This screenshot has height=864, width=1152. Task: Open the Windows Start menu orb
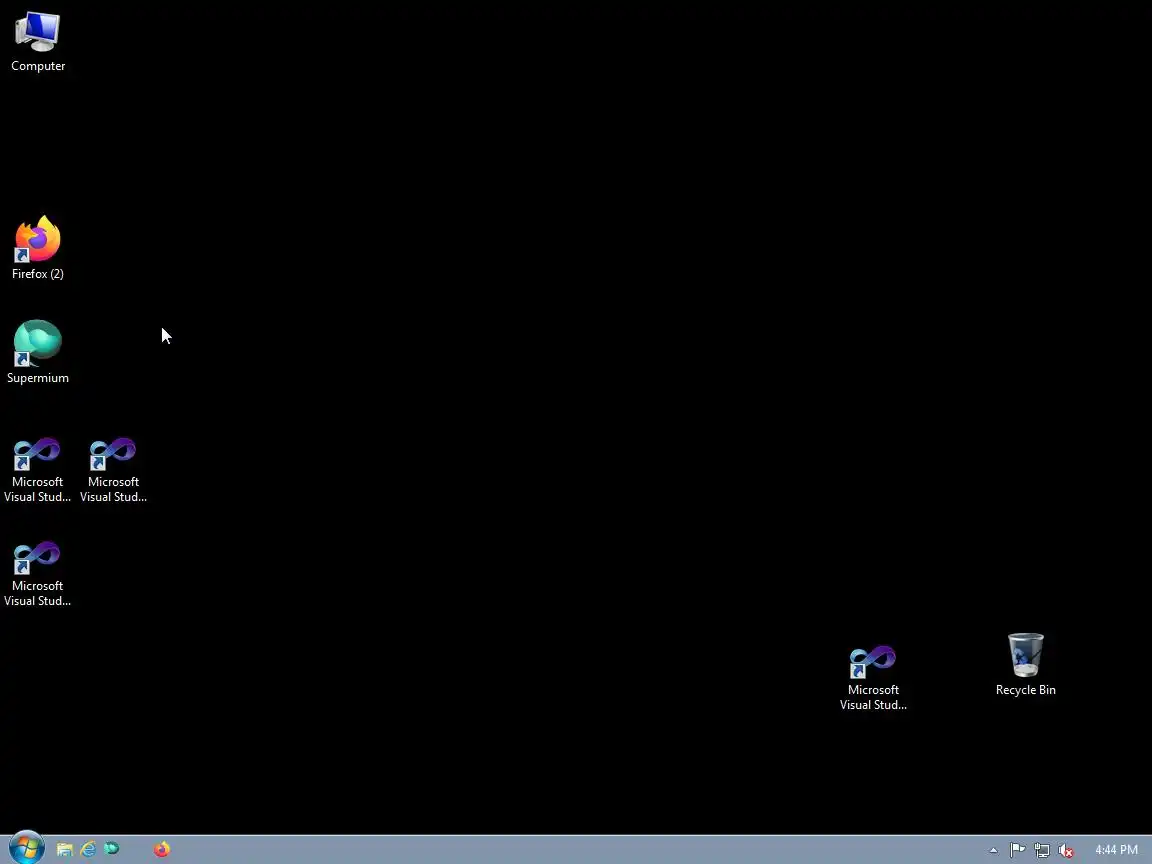pyautogui.click(x=26, y=849)
